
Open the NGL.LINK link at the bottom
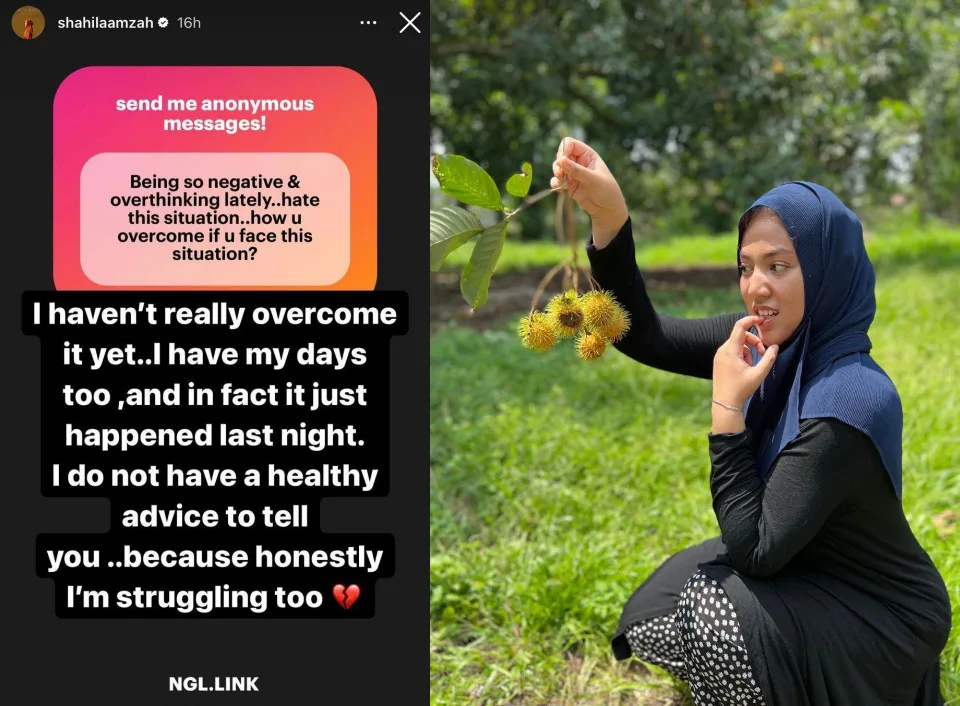[x=214, y=684]
